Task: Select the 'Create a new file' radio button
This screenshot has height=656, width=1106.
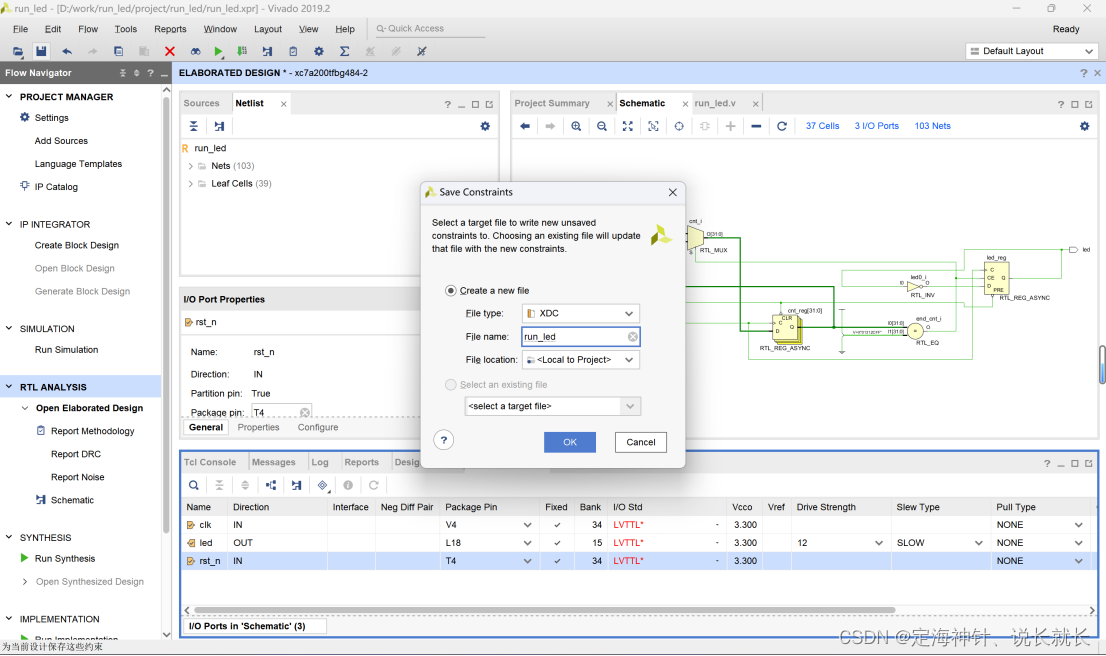Action: (451, 291)
